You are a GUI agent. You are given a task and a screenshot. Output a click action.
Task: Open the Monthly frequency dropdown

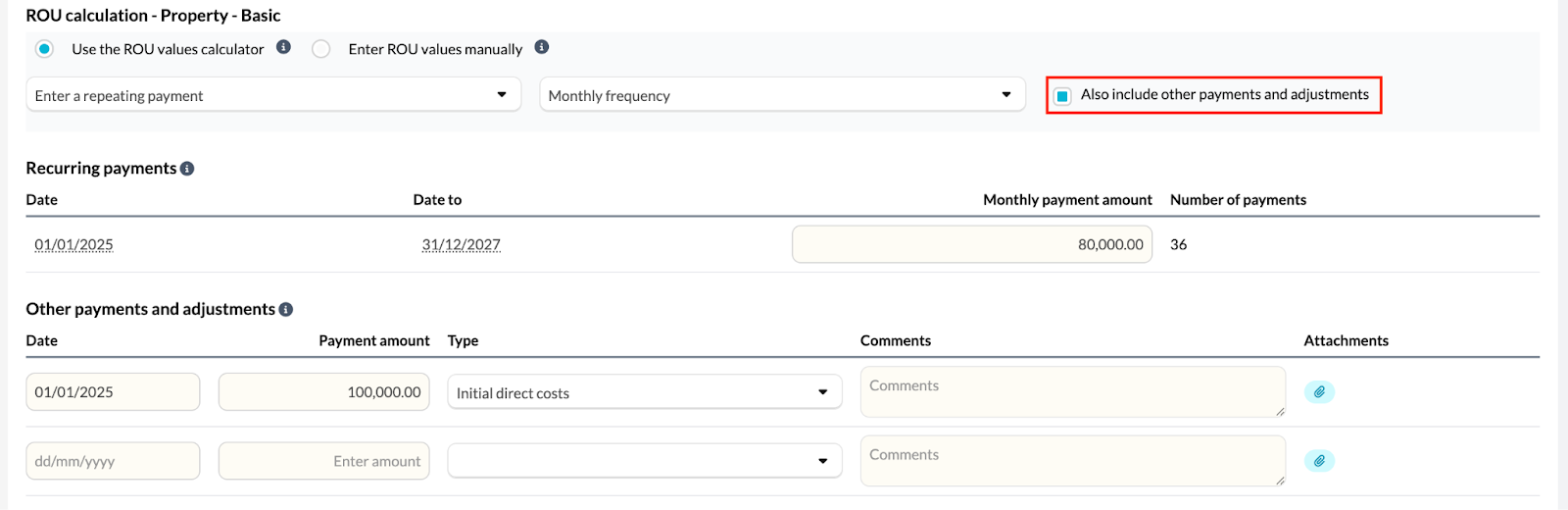tap(781, 95)
